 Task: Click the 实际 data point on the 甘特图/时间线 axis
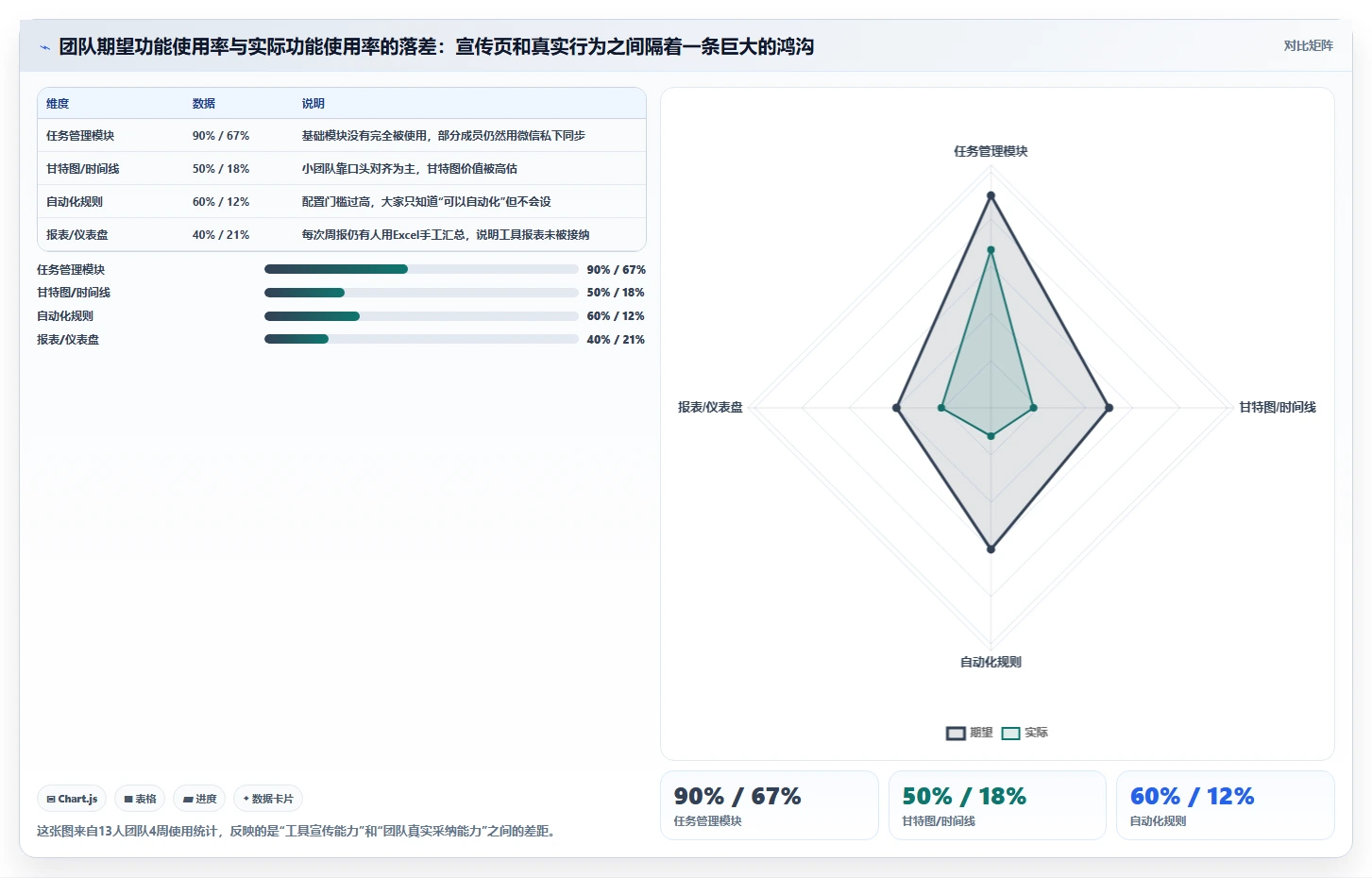coord(1033,408)
